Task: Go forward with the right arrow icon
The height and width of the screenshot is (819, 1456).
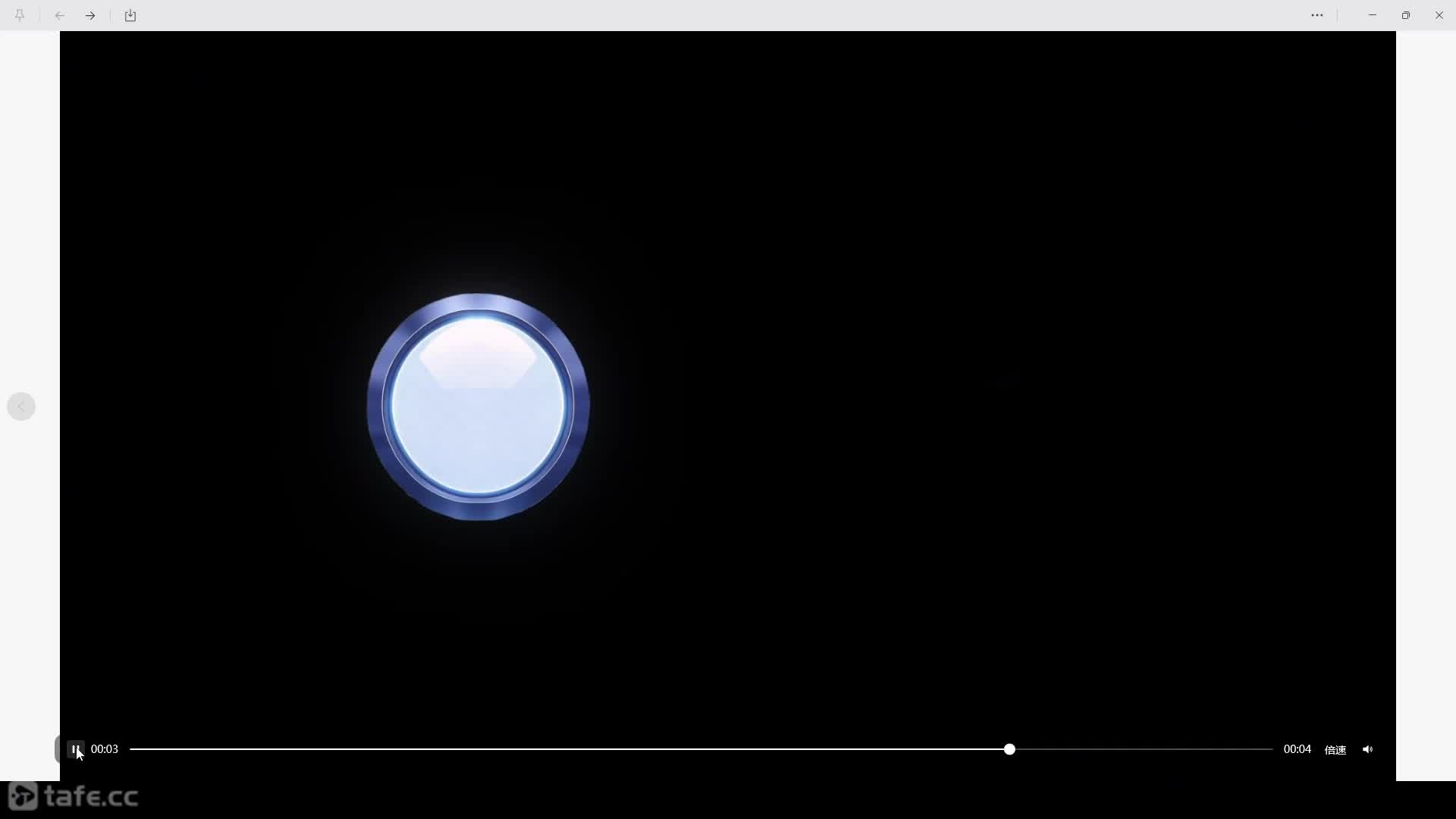Action: (90, 15)
